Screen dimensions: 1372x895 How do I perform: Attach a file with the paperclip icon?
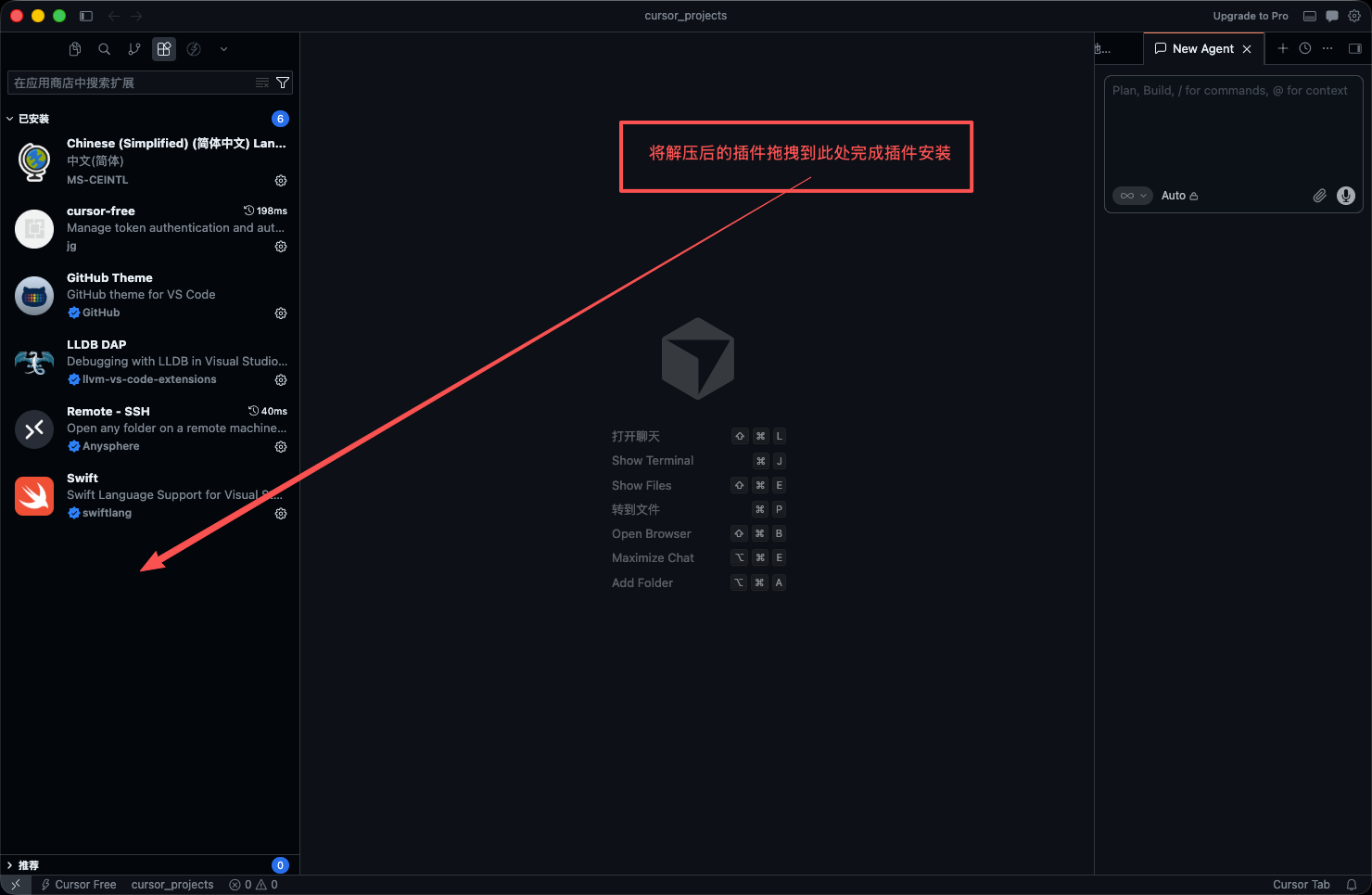pos(1320,196)
